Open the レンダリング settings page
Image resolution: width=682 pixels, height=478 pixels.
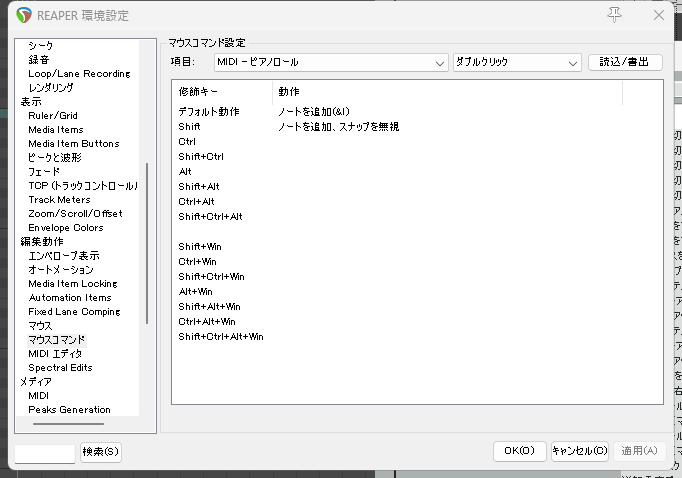click(51, 87)
